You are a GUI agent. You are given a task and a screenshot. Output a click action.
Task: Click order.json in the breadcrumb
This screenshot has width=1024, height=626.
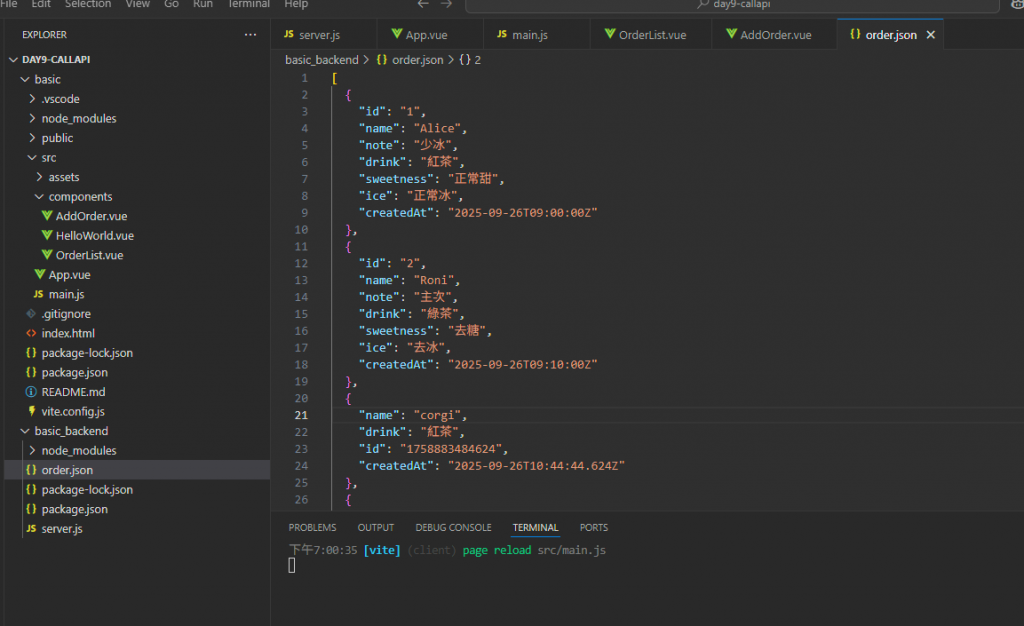[417, 60]
